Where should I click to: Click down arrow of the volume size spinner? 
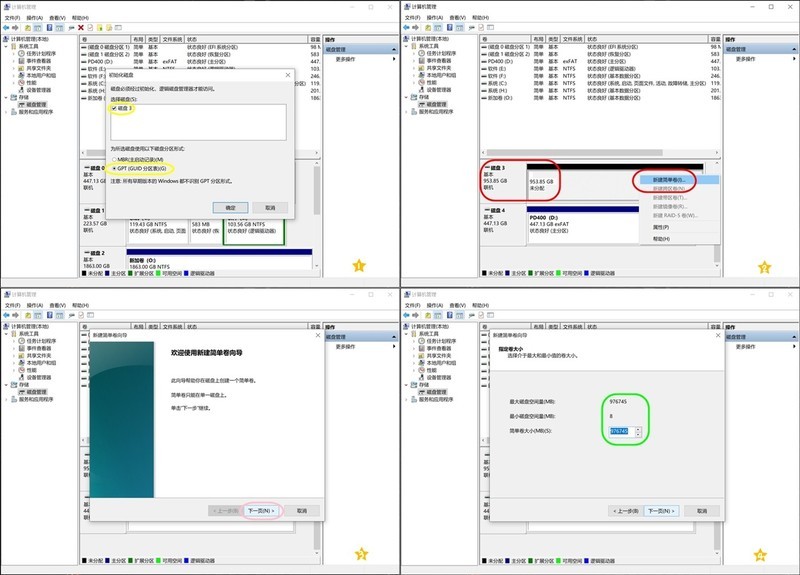point(638,434)
